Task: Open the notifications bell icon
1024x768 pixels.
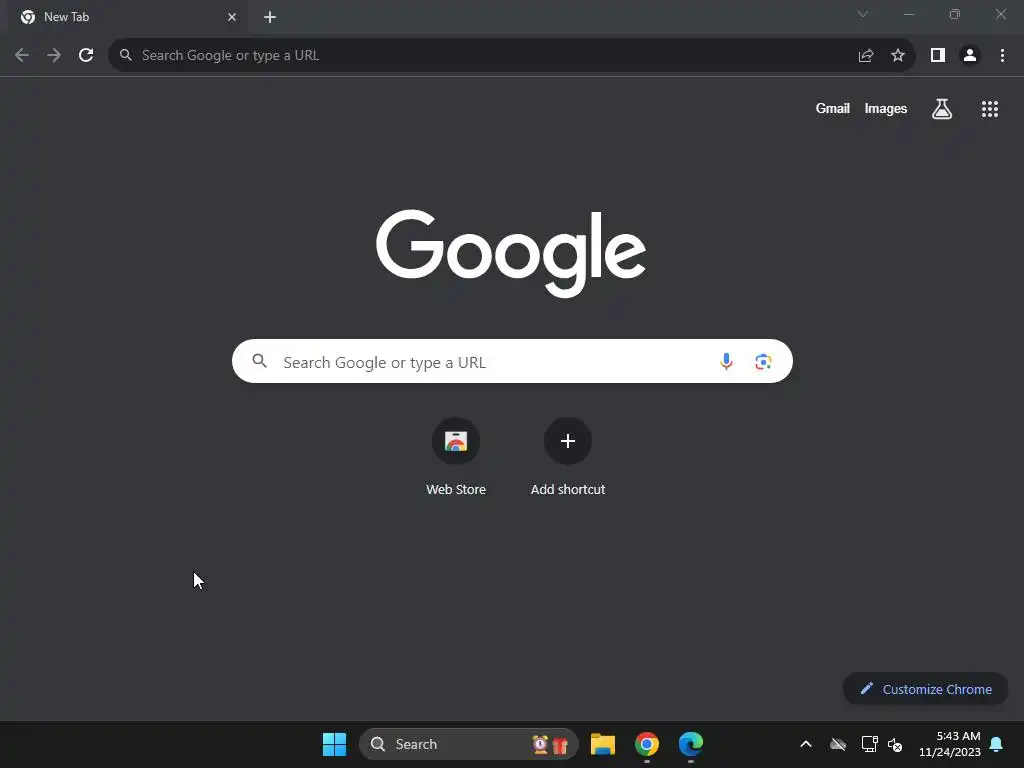Action: click(997, 744)
